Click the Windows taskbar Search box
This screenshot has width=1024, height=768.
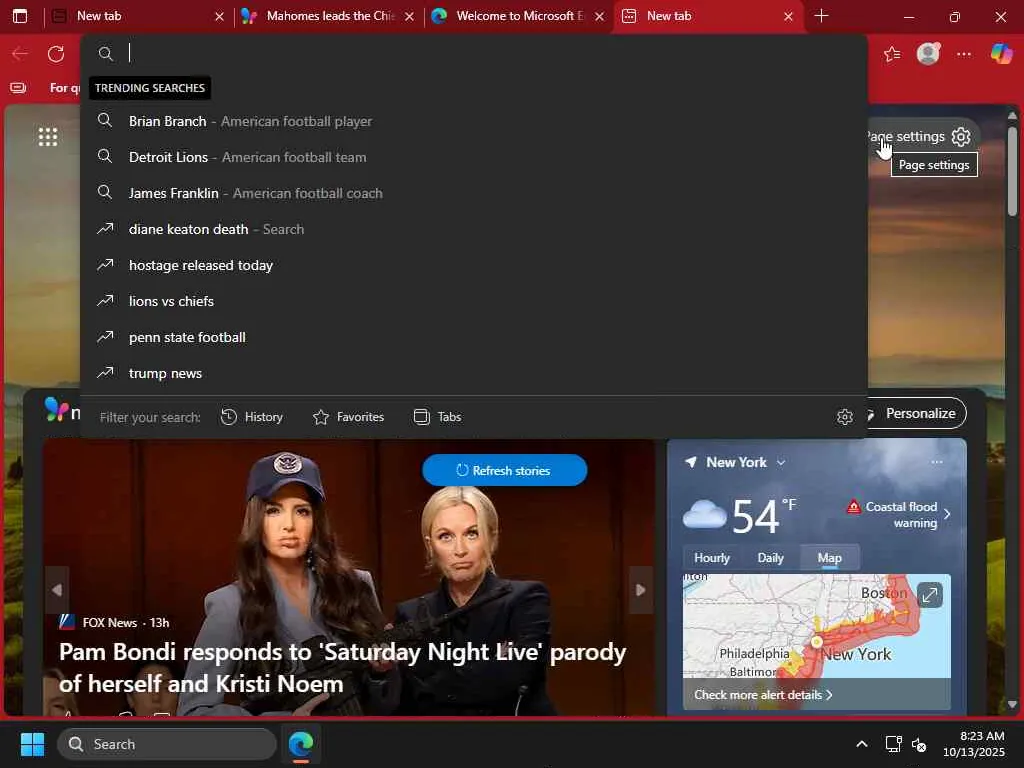click(167, 744)
